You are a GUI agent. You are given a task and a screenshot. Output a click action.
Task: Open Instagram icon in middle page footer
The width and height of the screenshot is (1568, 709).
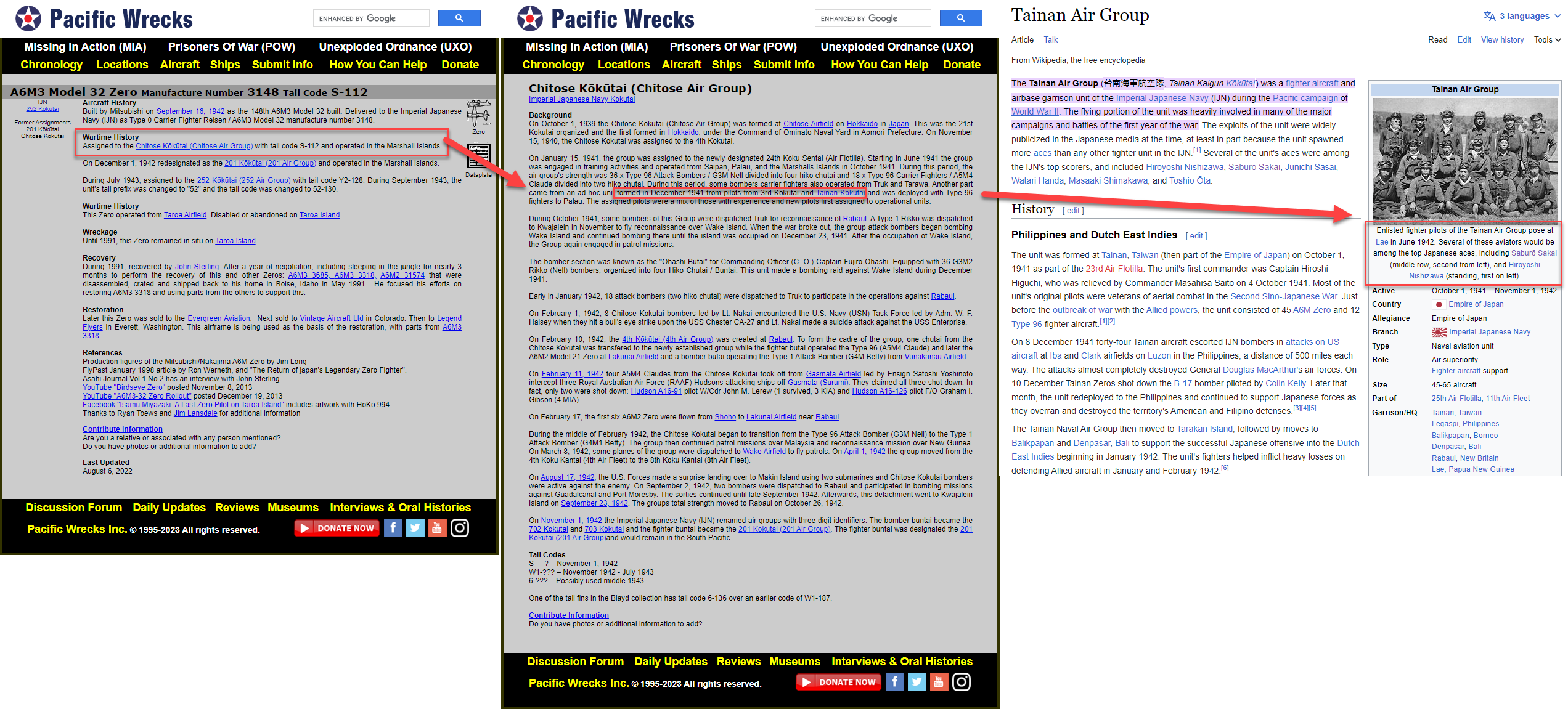[962, 682]
